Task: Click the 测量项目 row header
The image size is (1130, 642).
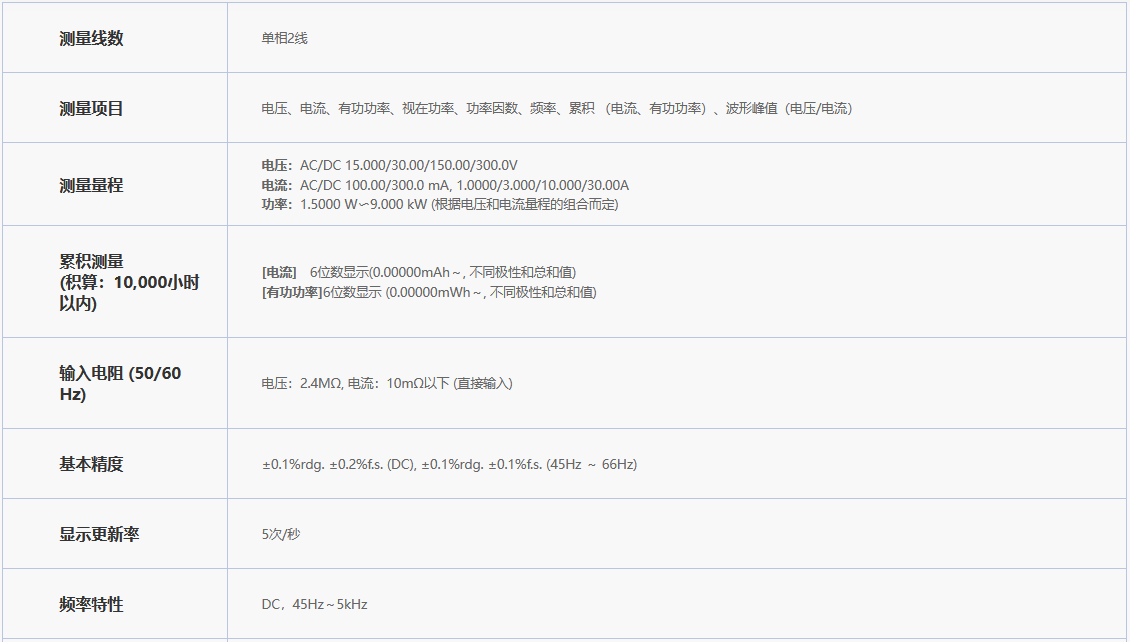Action: tap(91, 108)
